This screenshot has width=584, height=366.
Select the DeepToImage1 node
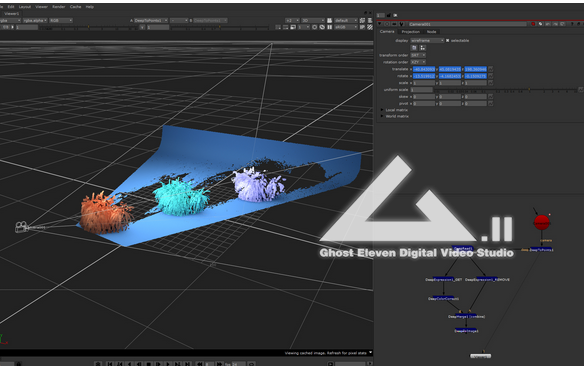[466, 331]
